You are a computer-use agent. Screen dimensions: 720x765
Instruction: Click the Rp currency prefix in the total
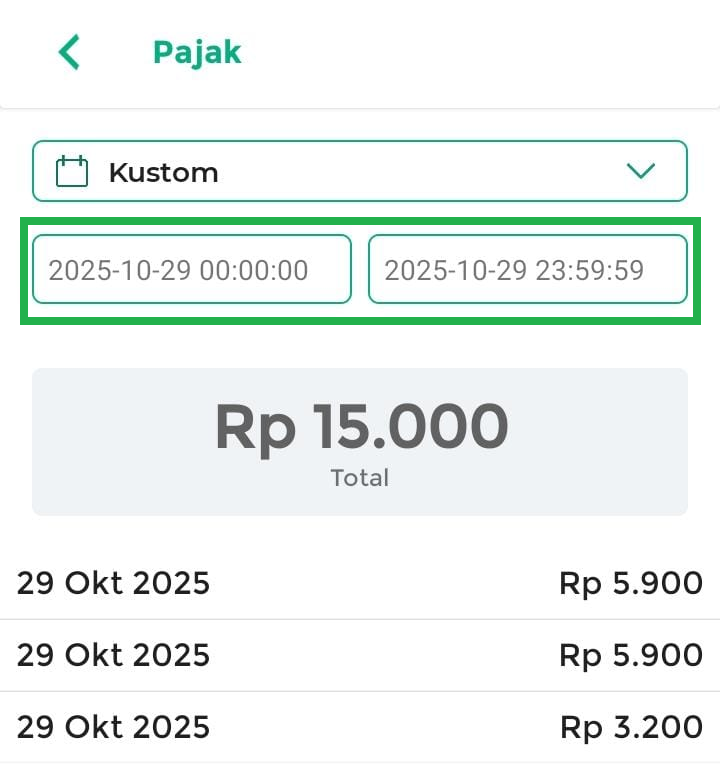tap(255, 427)
